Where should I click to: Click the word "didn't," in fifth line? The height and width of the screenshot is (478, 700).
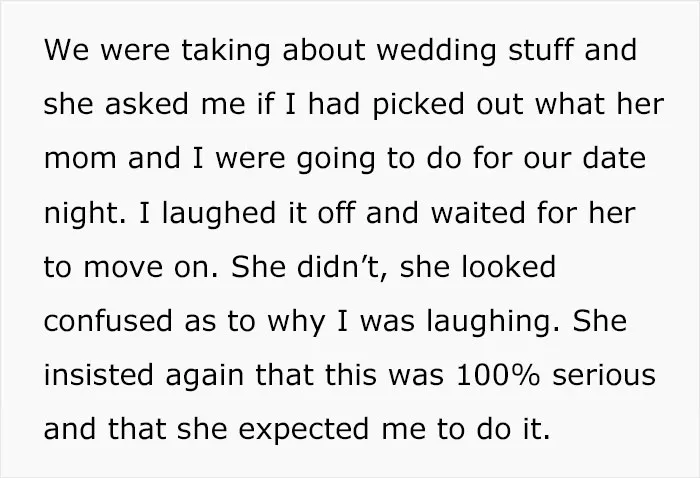pos(342,268)
